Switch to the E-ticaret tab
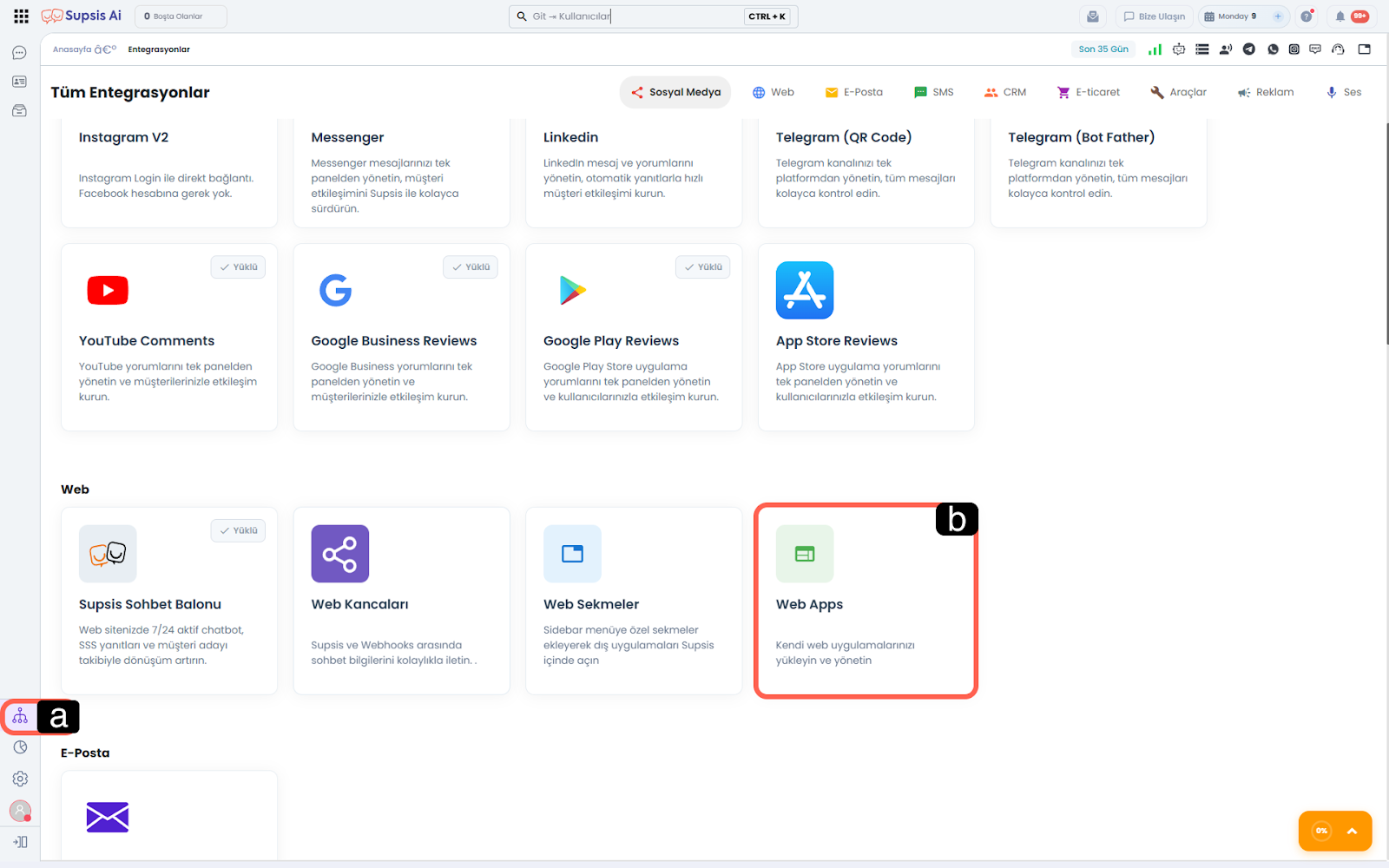The width and height of the screenshot is (1389, 868). coord(1088,92)
